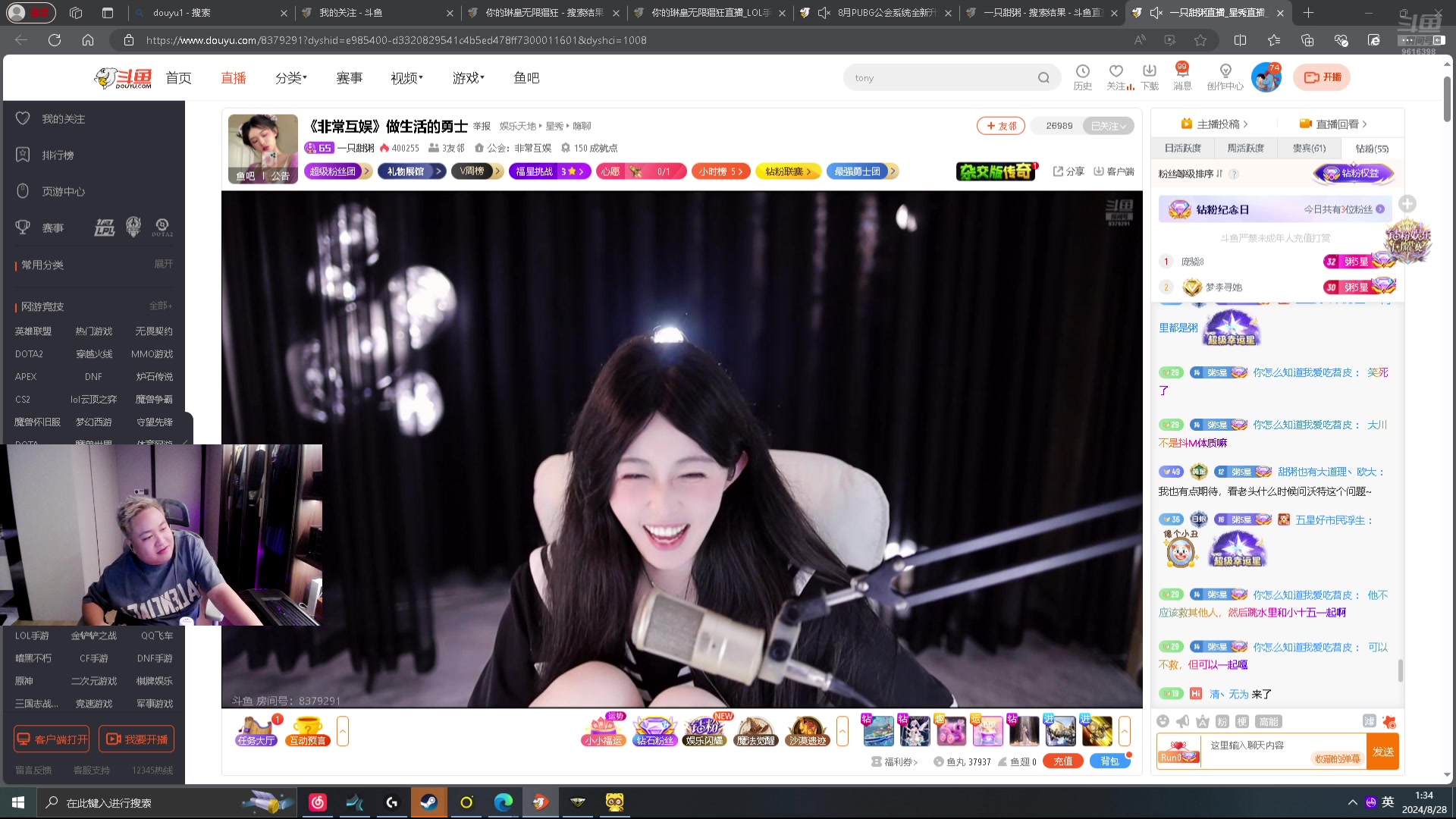
Task: Expand the 分类 navigation dropdown
Action: pyautogui.click(x=291, y=78)
